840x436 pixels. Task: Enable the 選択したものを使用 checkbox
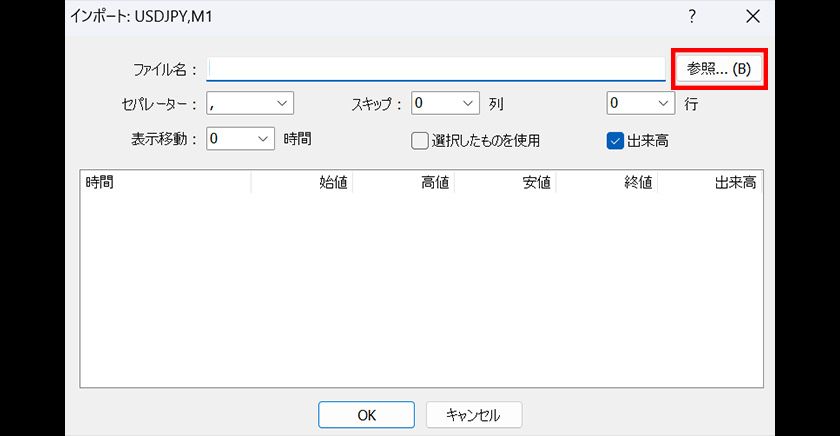(x=420, y=140)
